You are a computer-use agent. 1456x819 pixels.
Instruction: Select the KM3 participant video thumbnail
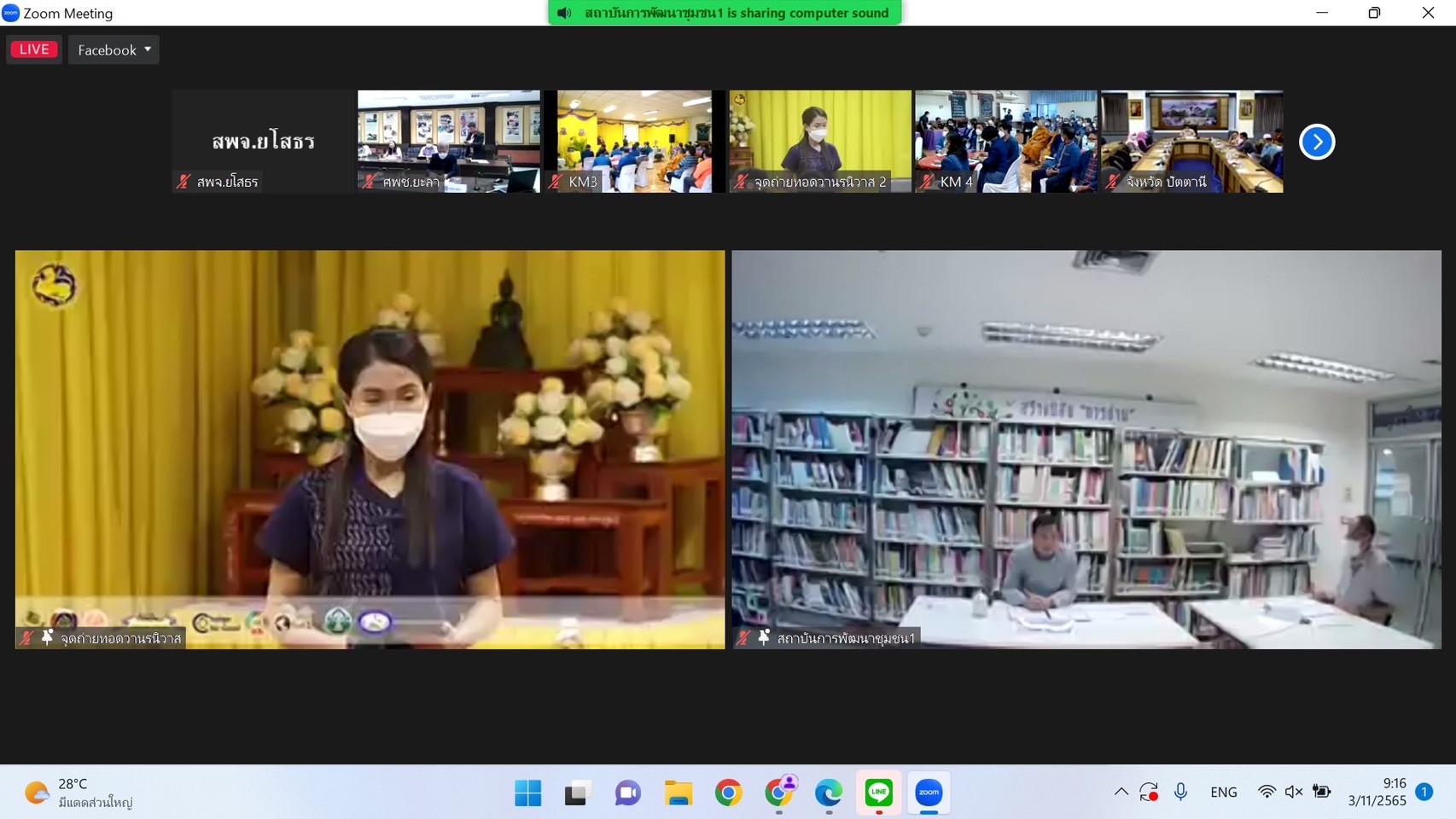pos(634,142)
